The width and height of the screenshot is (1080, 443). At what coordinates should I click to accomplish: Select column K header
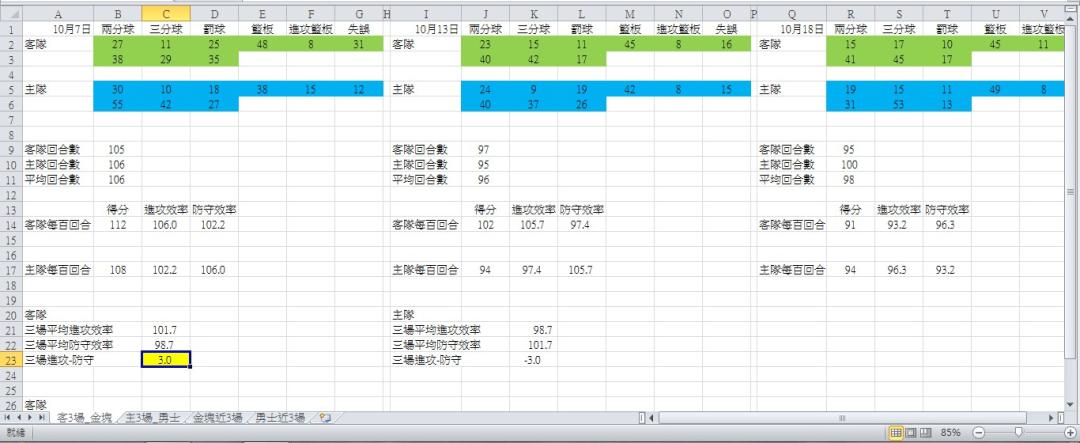[534, 14]
